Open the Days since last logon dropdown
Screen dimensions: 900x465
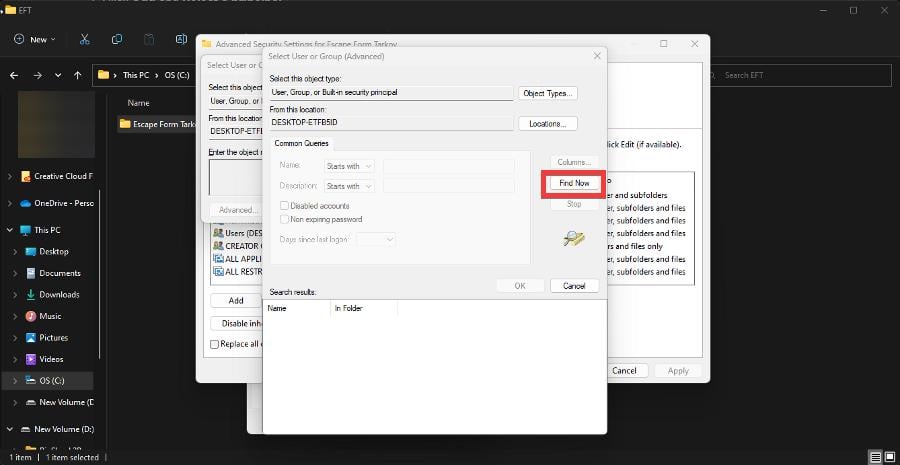376,239
